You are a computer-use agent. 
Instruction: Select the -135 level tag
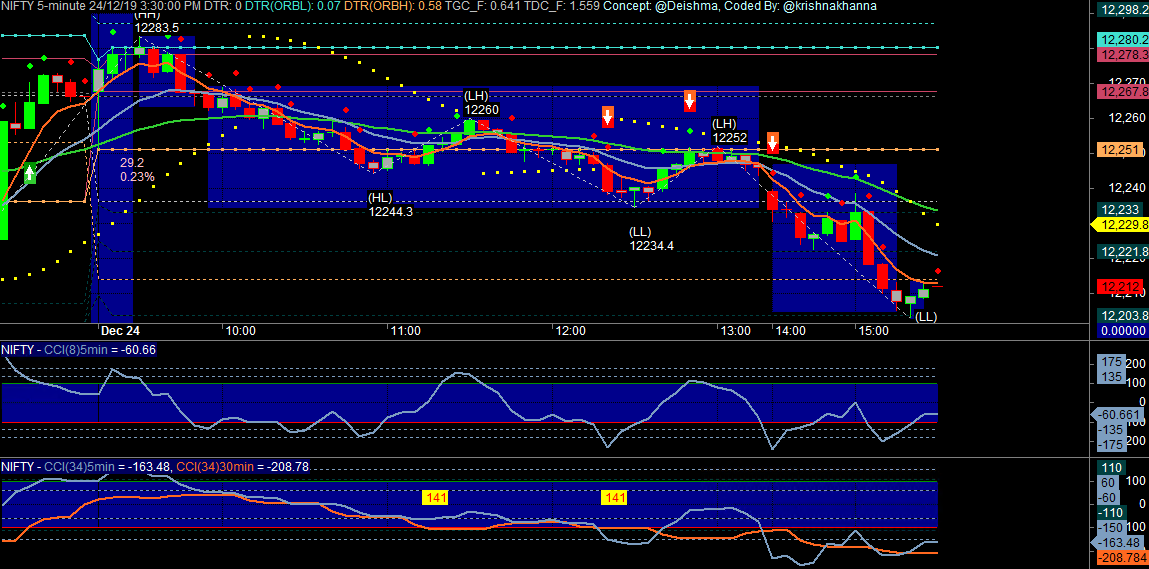(x=1112, y=430)
